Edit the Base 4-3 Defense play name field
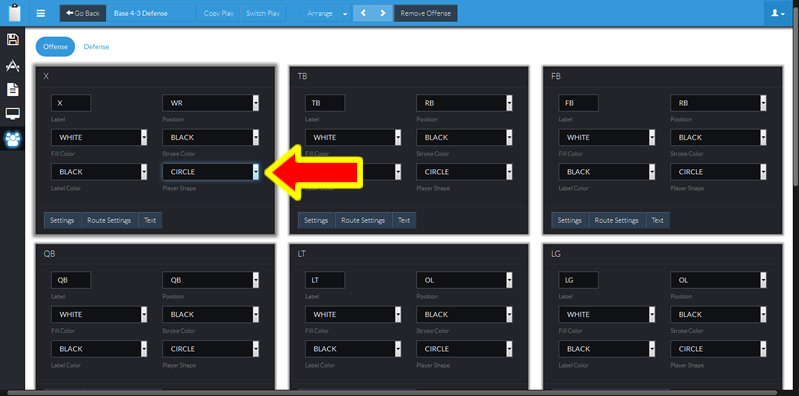The height and width of the screenshot is (396, 799). [x=151, y=13]
